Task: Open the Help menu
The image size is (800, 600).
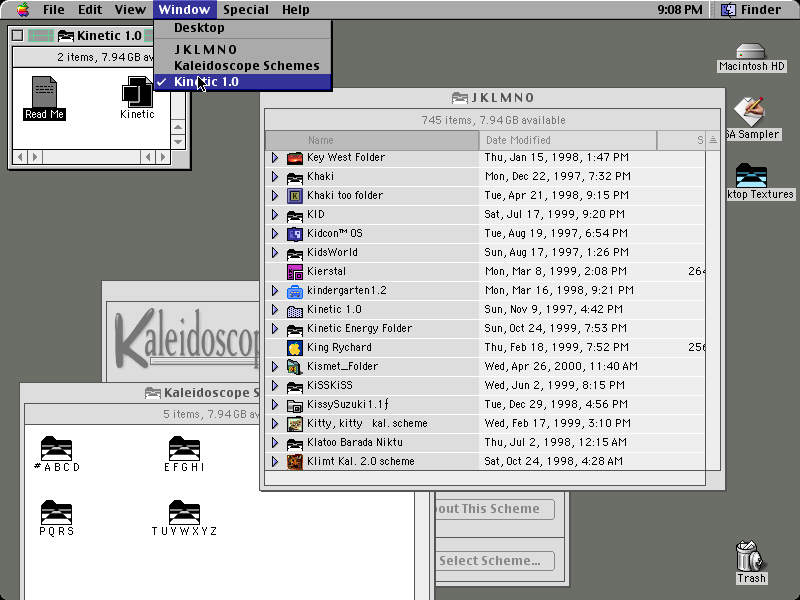Action: (x=295, y=10)
